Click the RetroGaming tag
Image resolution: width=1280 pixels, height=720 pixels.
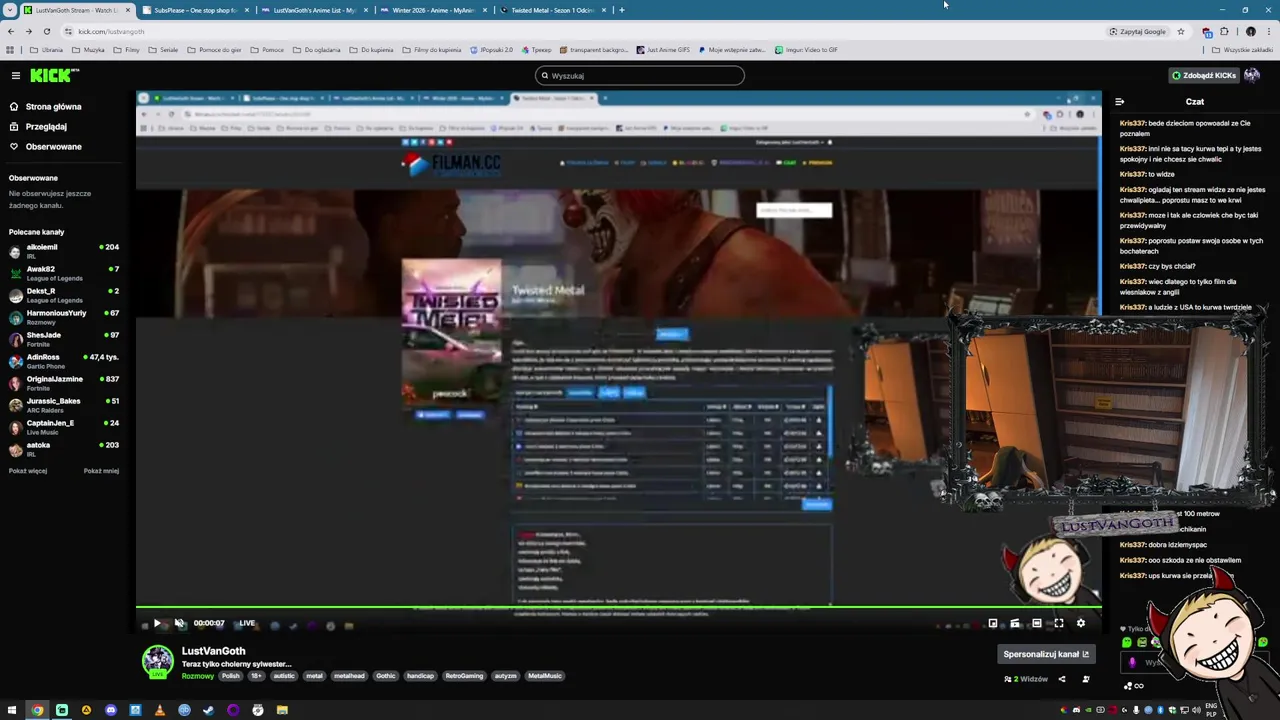[464, 676]
